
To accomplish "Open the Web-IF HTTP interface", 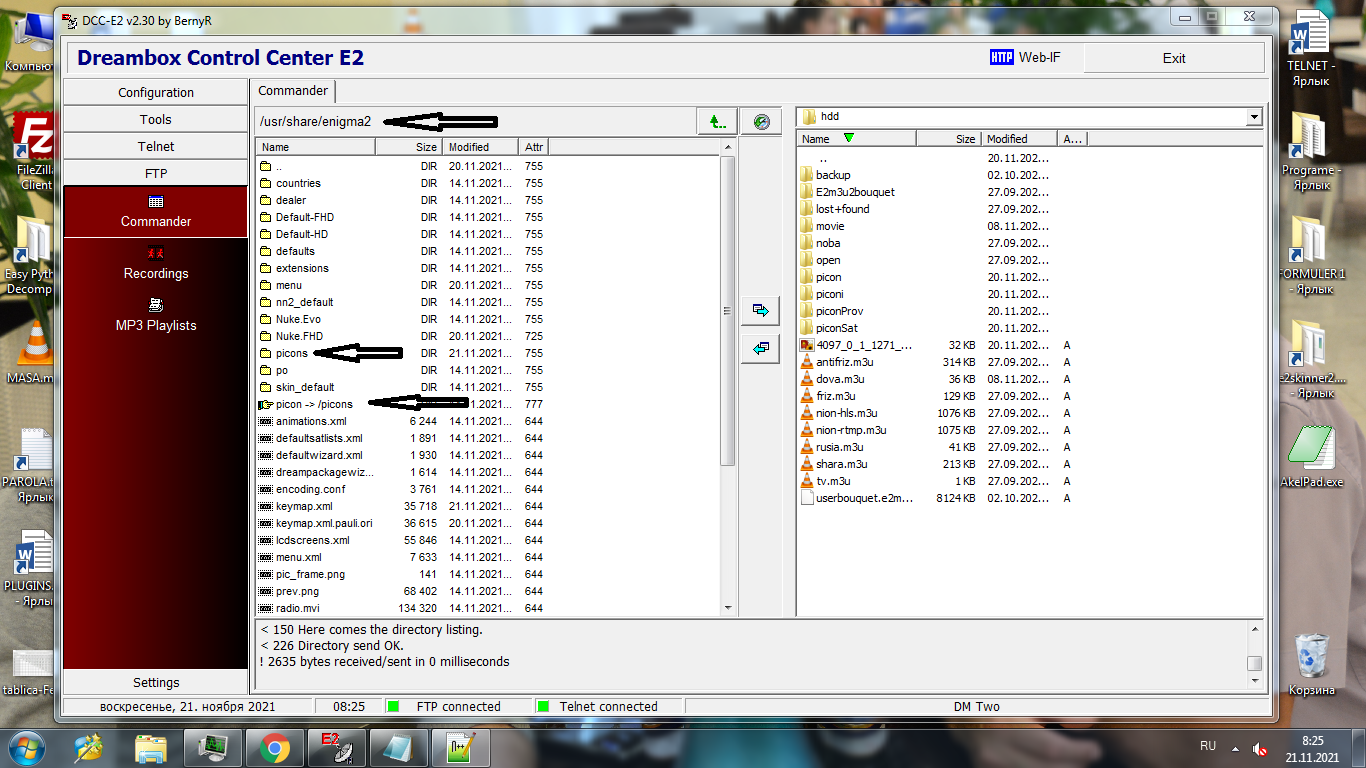I will [1025, 58].
